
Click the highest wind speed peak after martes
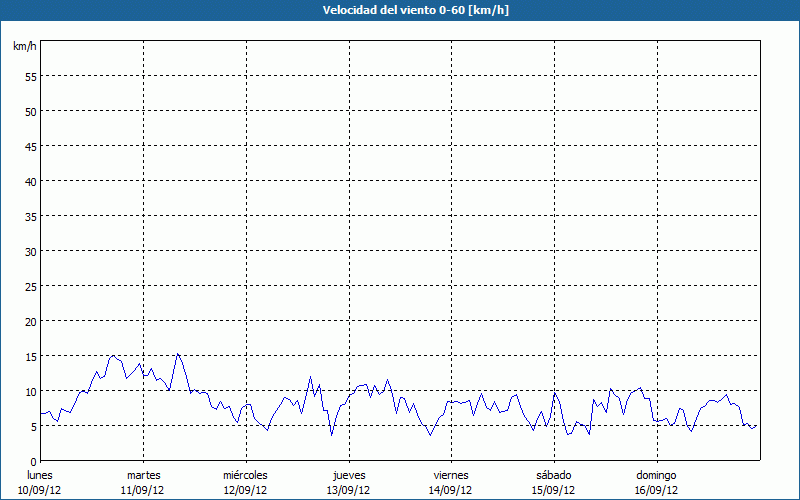tap(178, 354)
